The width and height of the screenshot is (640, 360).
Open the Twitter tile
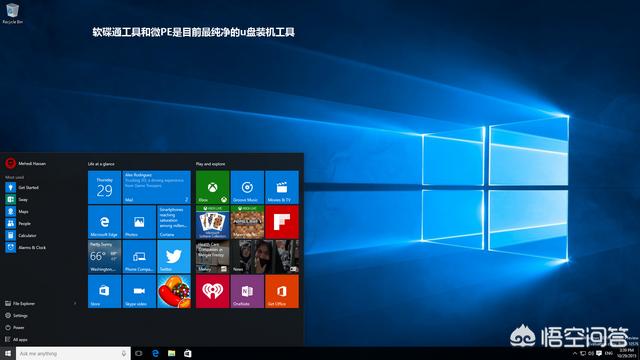coord(174,257)
